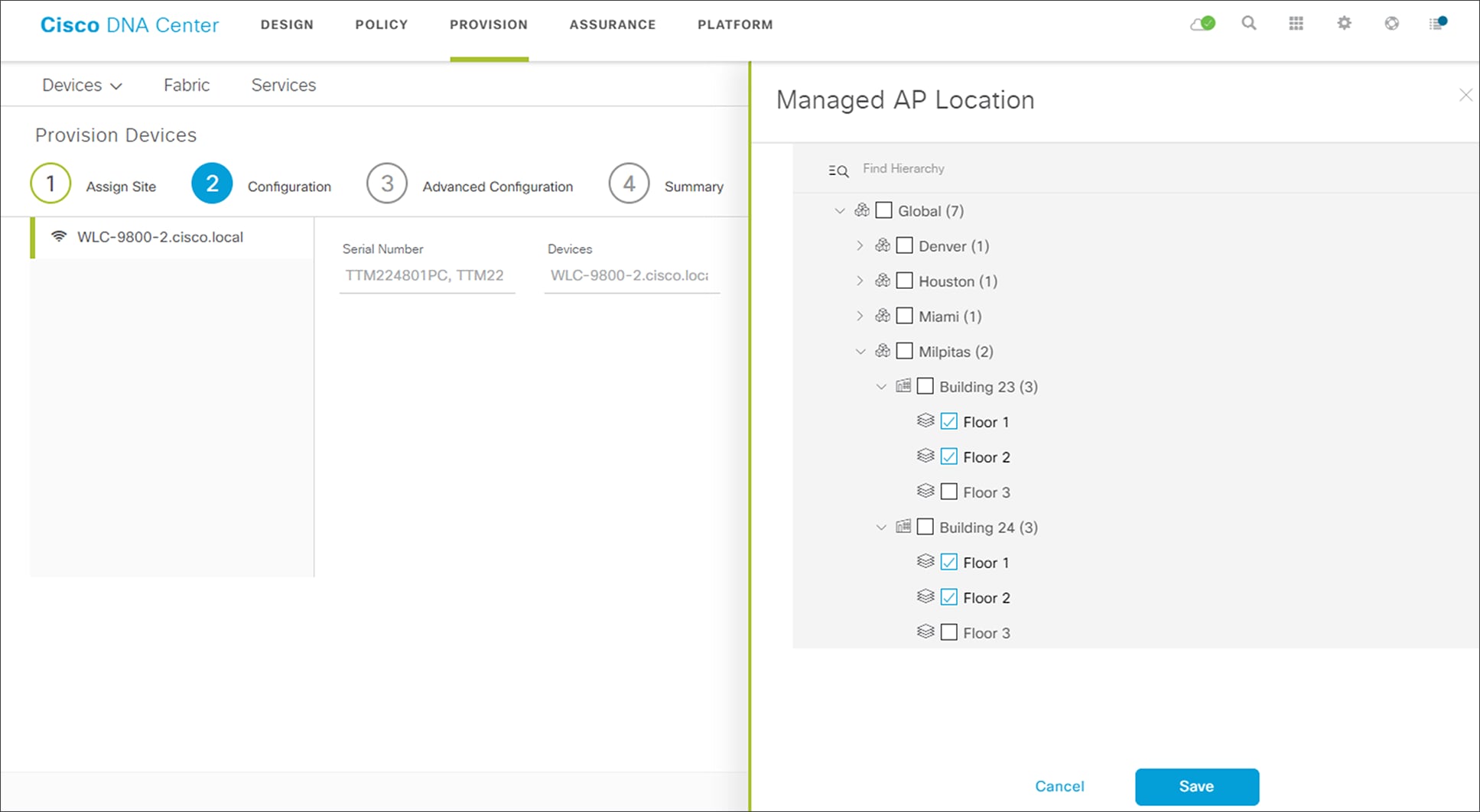This screenshot has width=1480, height=812.
Task: Check Floor 3 under Building 23
Action: (x=948, y=492)
